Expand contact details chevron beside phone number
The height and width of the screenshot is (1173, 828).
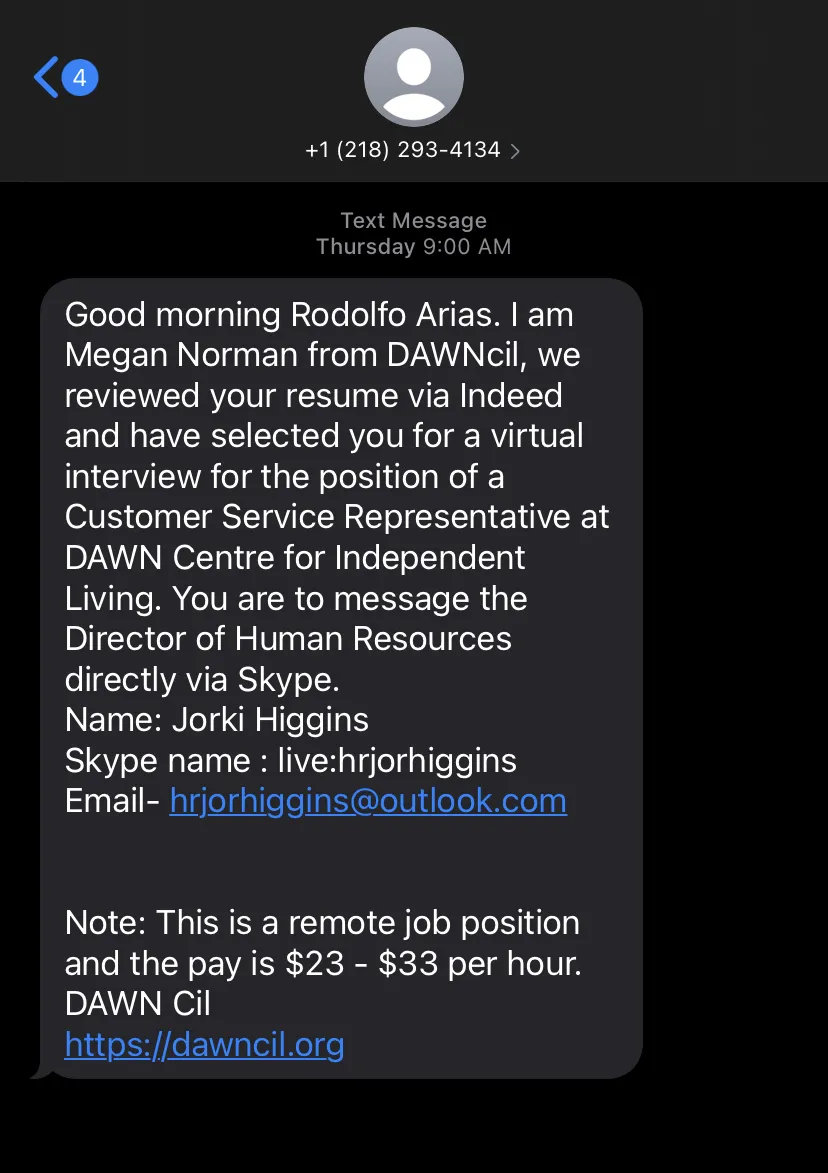[x=515, y=152]
